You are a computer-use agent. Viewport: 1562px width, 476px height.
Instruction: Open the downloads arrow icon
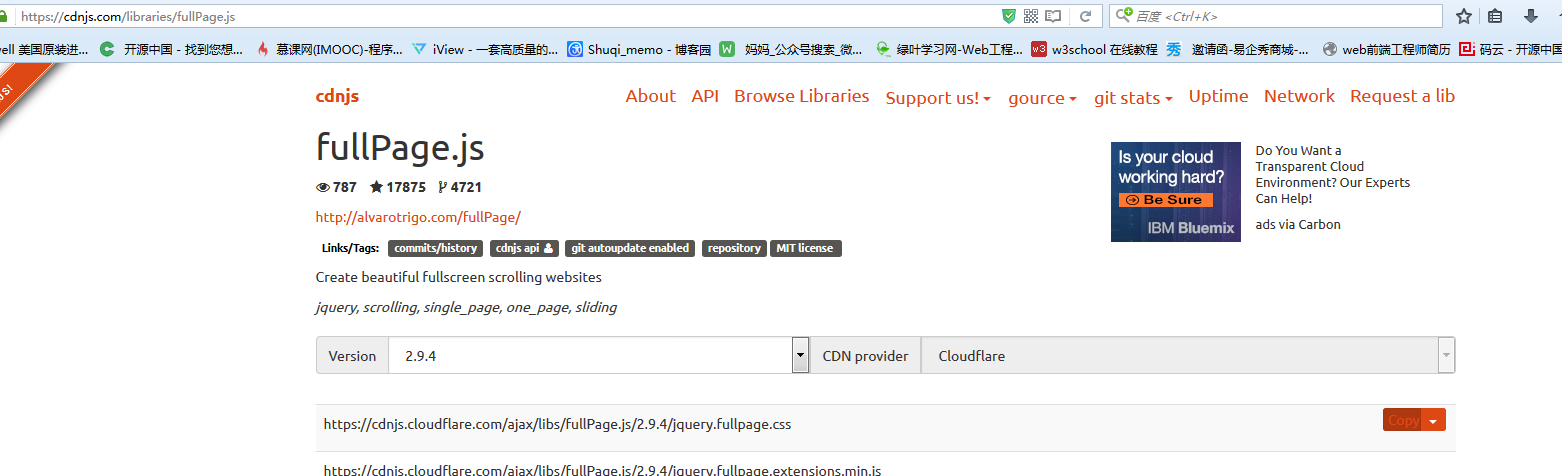1530,16
